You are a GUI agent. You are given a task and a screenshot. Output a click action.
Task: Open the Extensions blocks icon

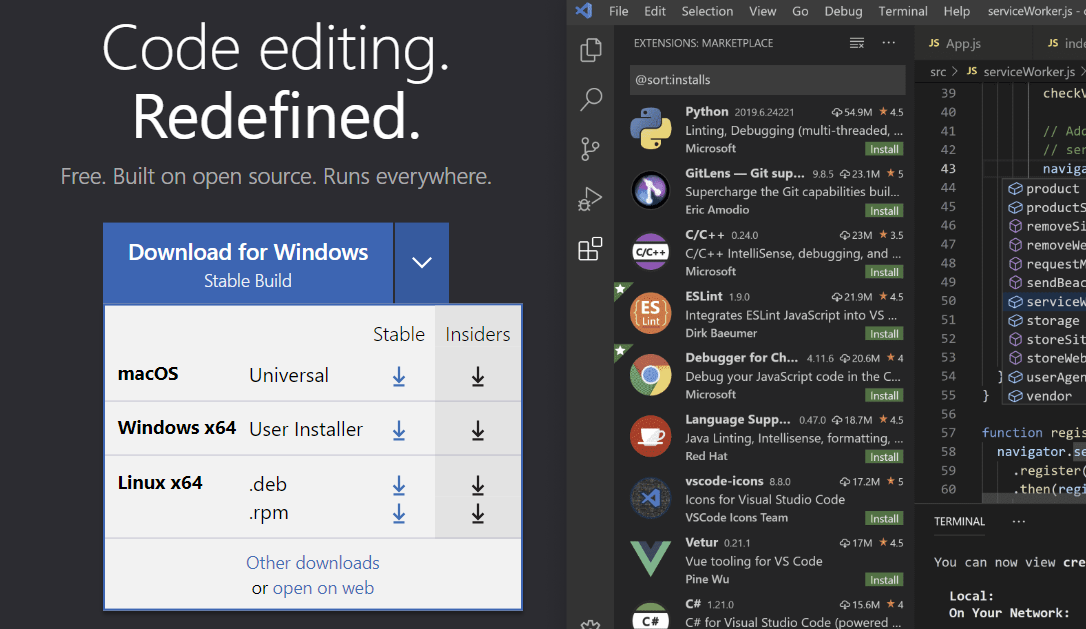point(590,249)
